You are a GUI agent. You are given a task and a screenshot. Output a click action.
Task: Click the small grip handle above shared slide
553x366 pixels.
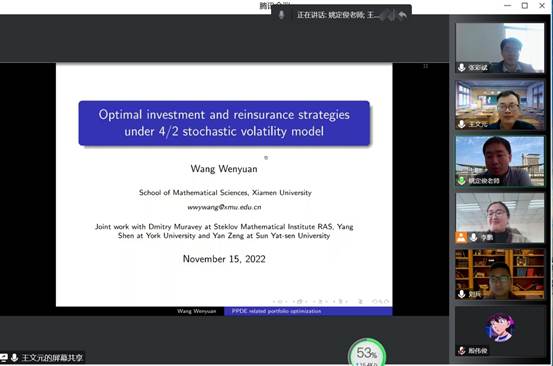coord(426,66)
